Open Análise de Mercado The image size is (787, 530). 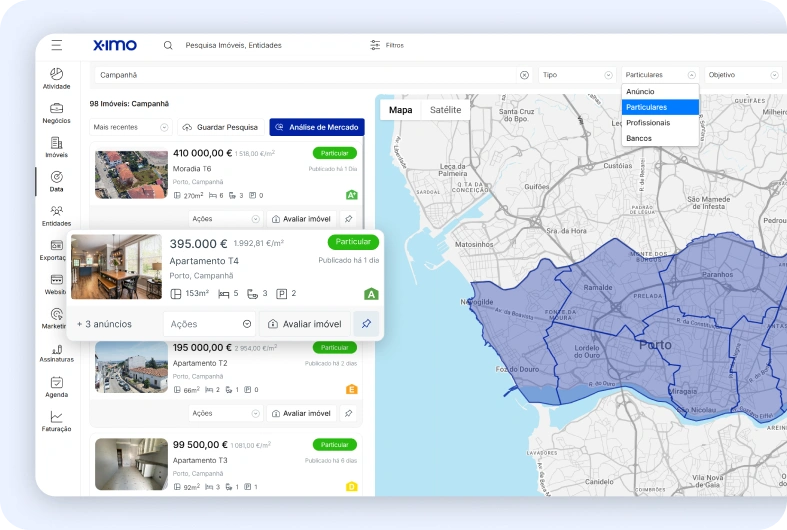tap(317, 127)
